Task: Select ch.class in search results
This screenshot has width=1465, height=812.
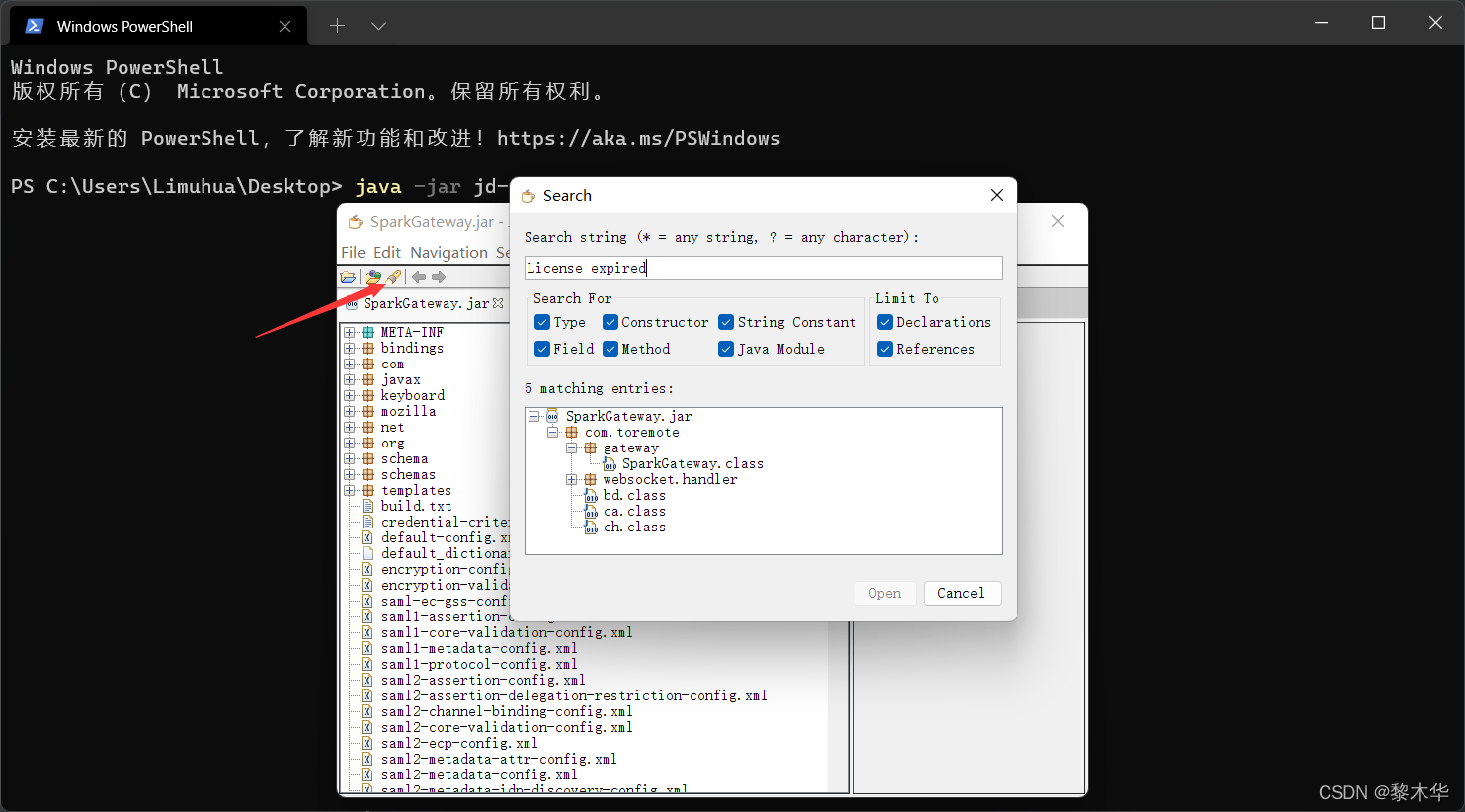Action: tap(634, 527)
